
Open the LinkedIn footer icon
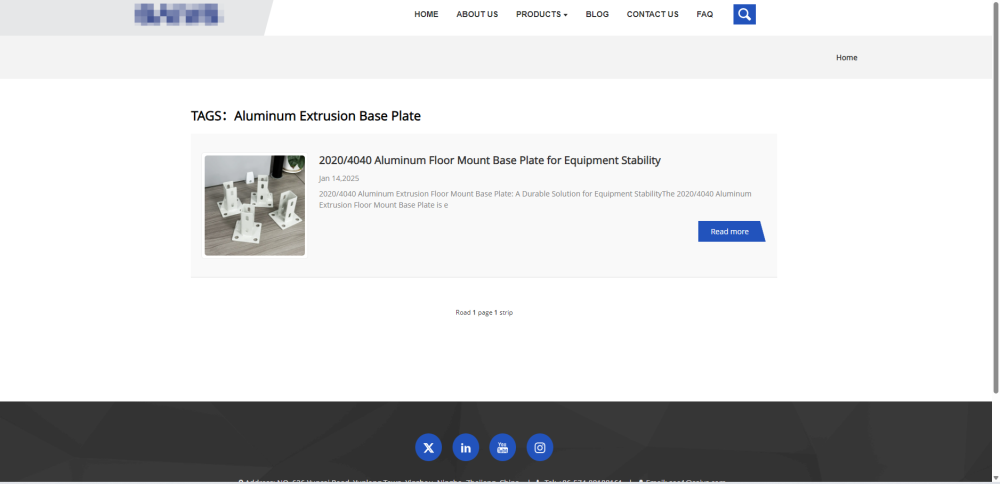[466, 448]
